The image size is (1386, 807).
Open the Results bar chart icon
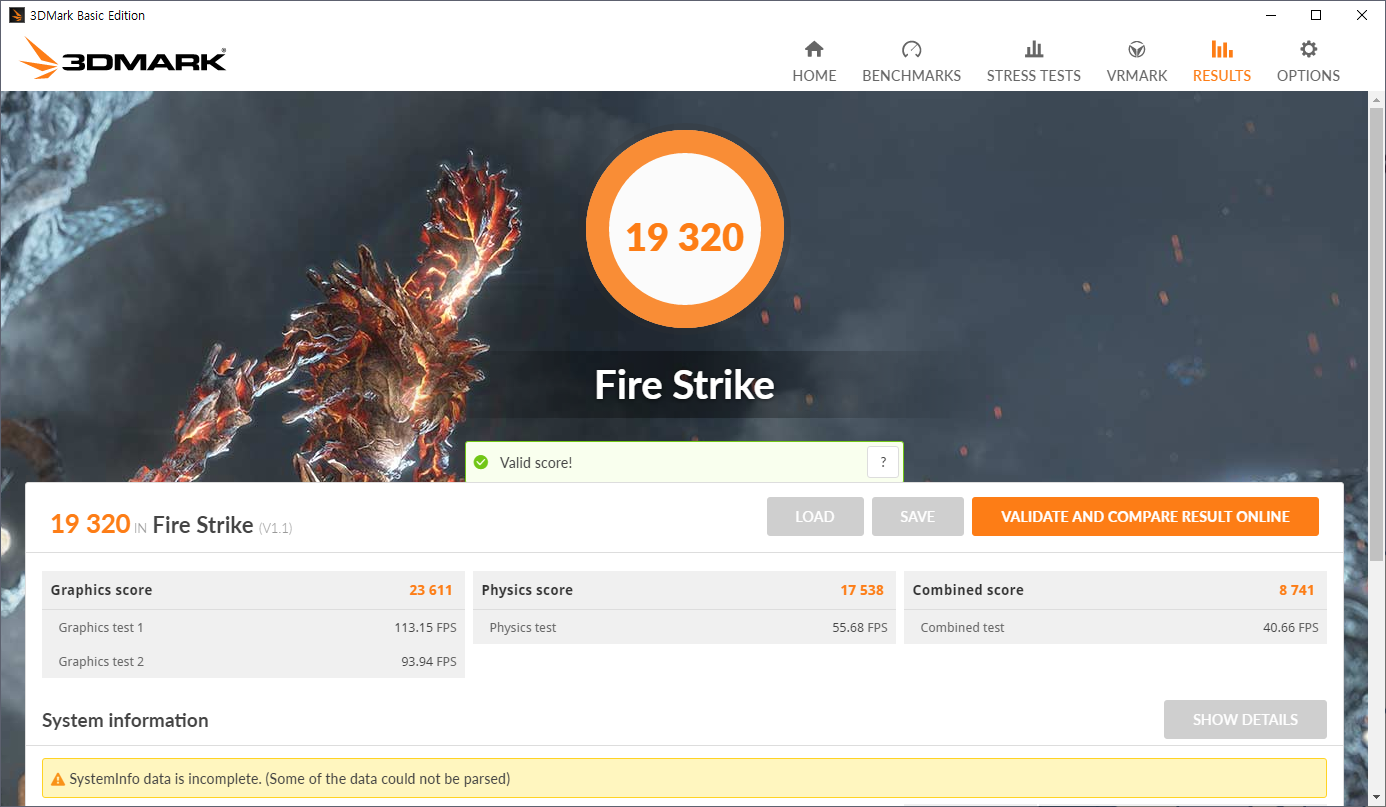click(1222, 49)
